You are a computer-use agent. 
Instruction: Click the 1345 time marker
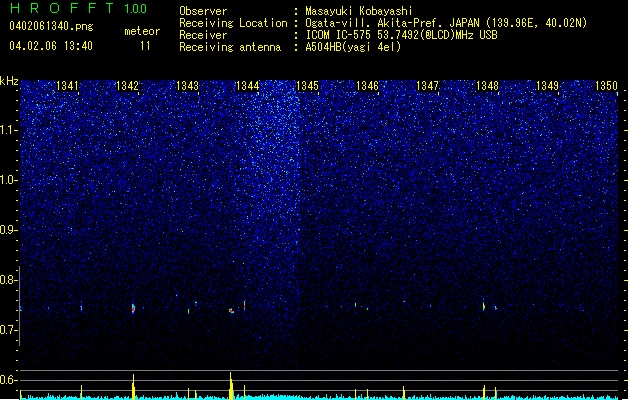point(307,86)
